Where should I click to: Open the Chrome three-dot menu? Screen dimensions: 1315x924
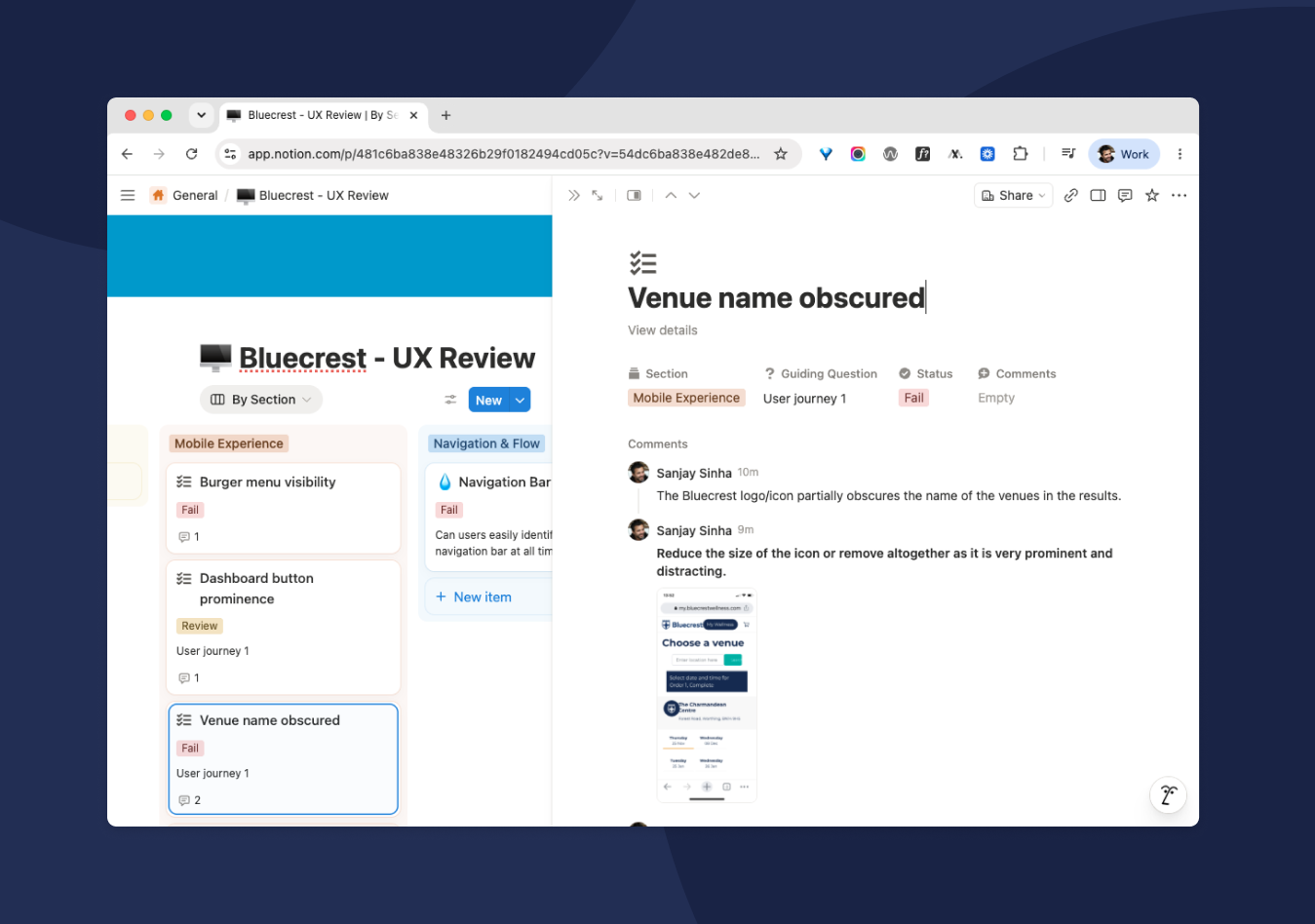click(1180, 154)
